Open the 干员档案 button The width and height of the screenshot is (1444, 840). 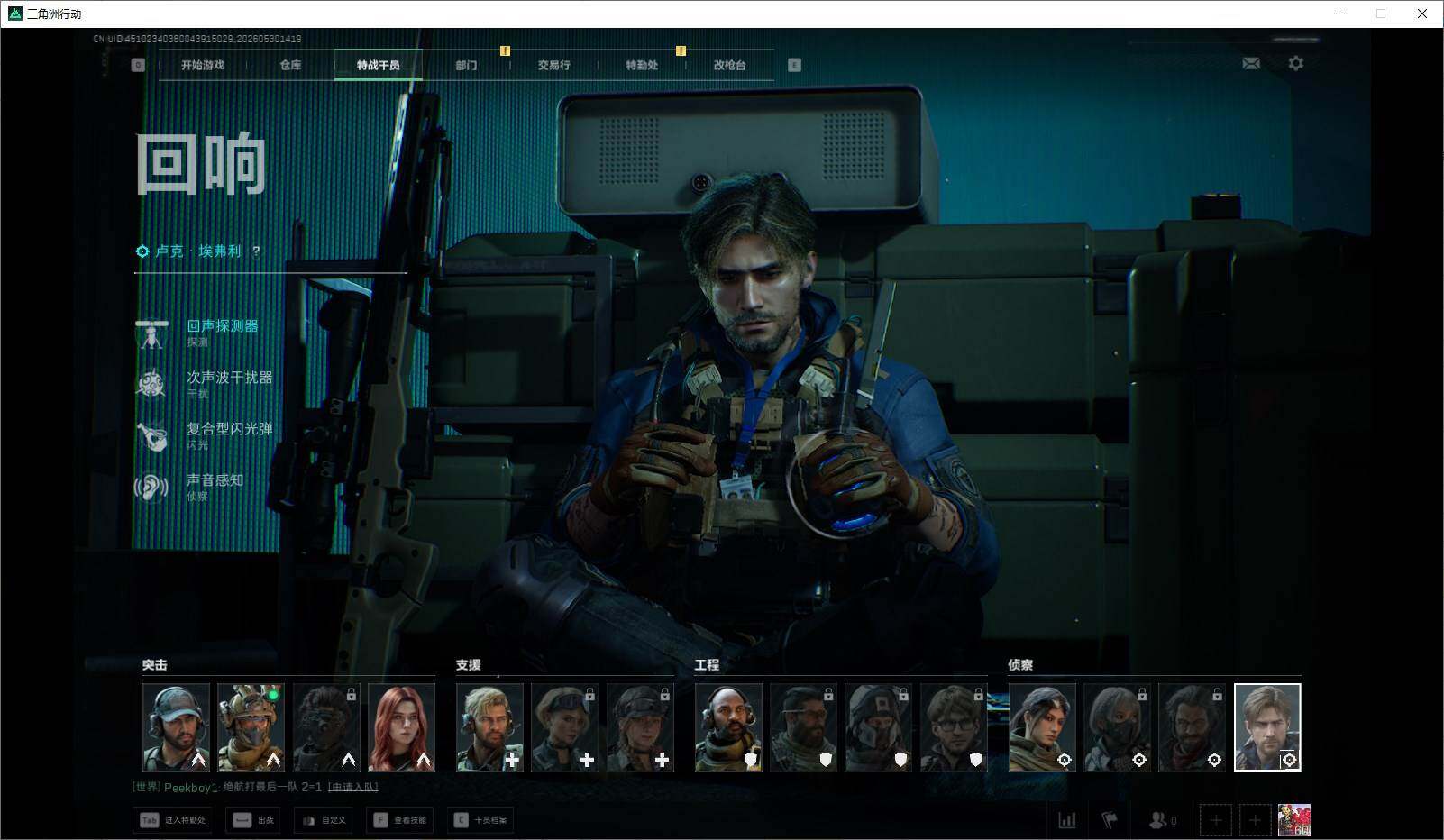click(x=481, y=820)
